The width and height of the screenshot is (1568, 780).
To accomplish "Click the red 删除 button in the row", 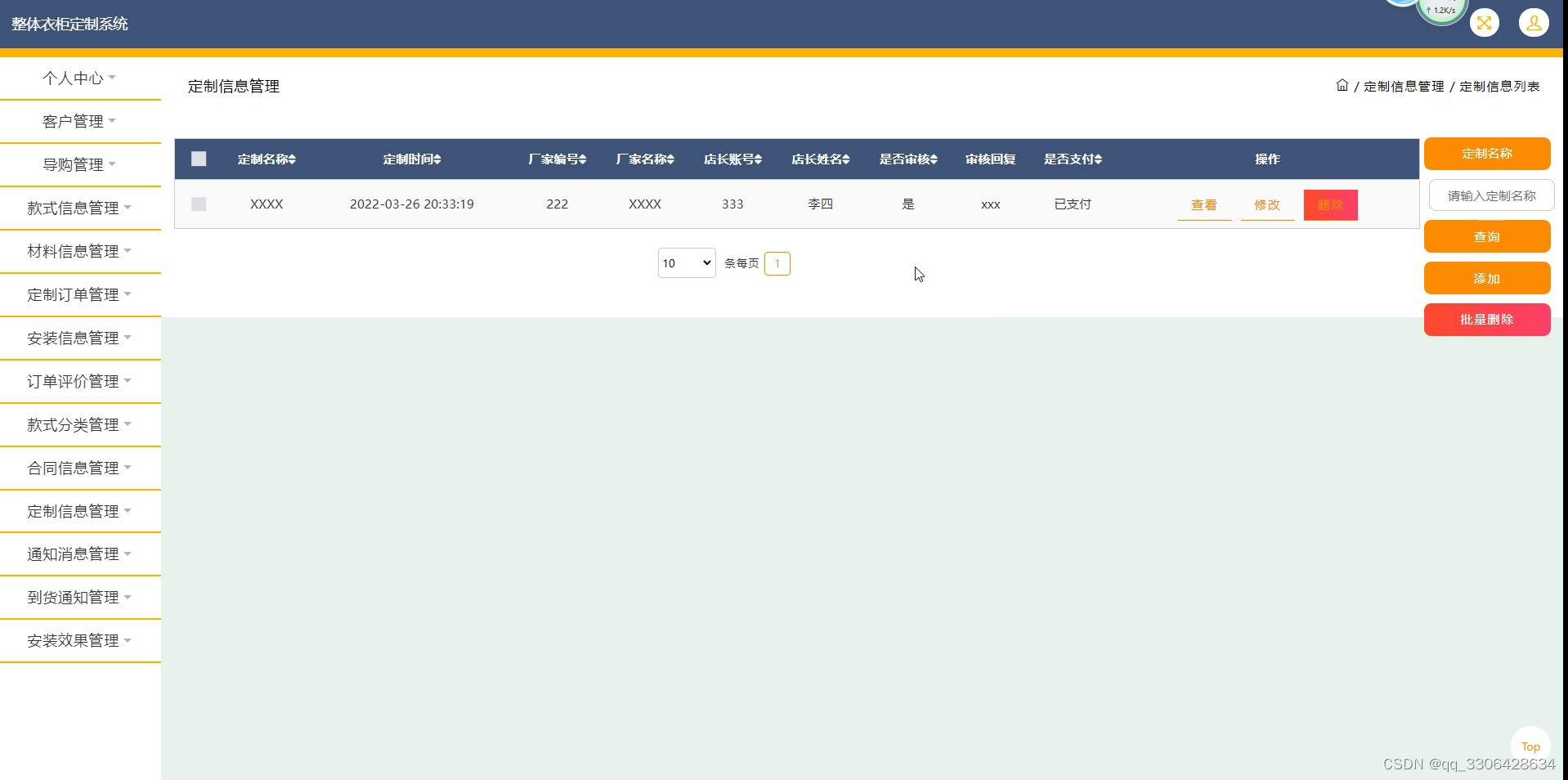I will click(1330, 205).
